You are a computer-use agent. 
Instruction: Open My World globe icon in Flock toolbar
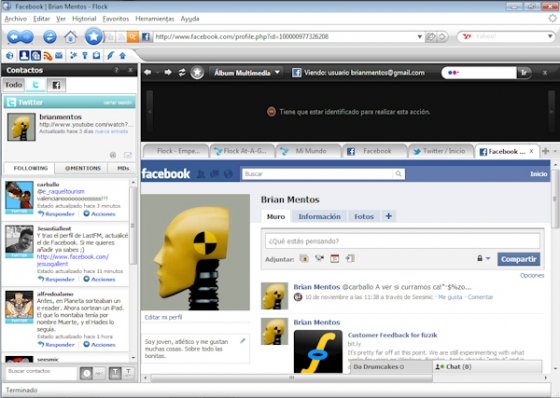click(10, 55)
